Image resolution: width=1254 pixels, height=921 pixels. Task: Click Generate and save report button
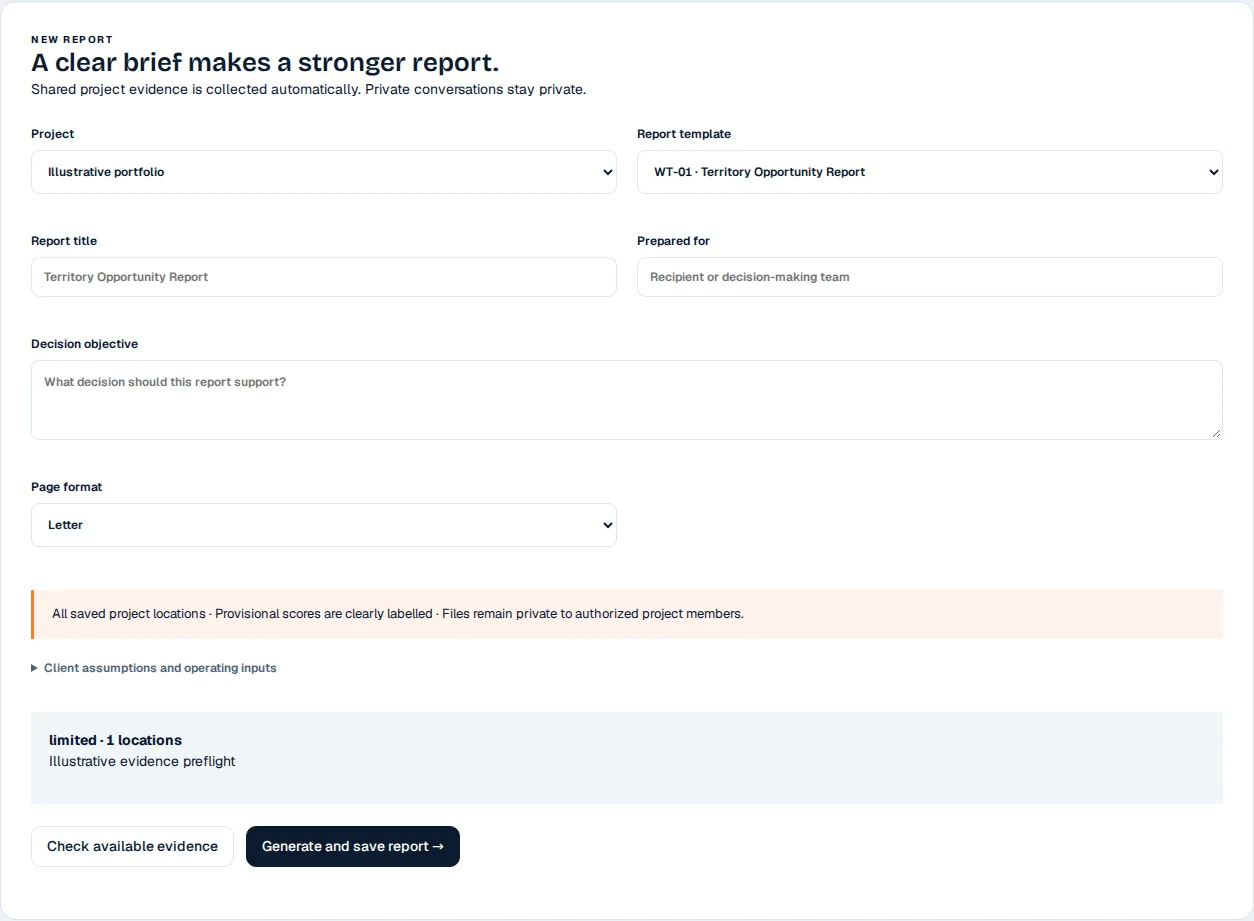tap(352, 846)
